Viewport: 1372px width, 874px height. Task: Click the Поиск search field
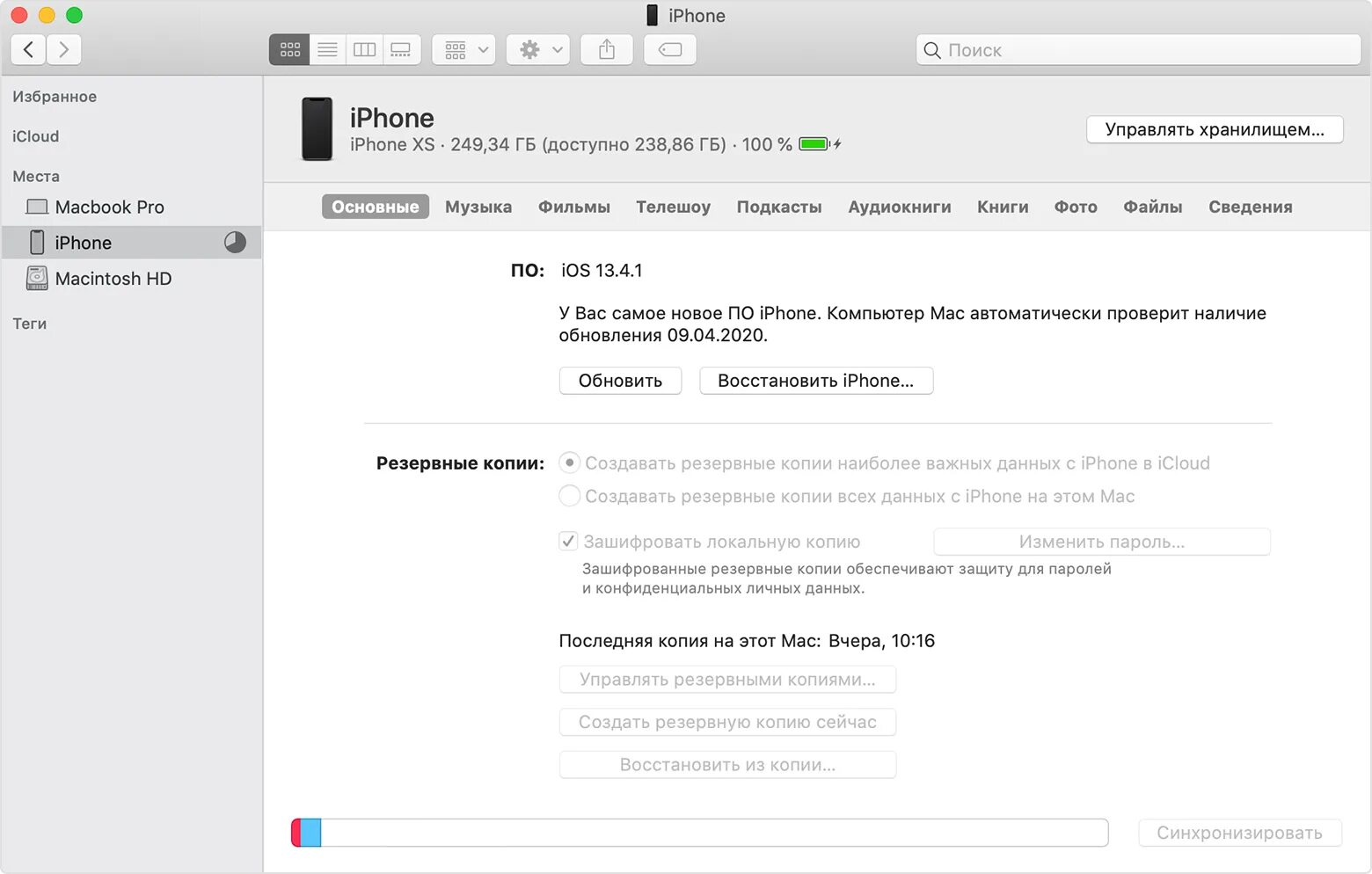1138,50
